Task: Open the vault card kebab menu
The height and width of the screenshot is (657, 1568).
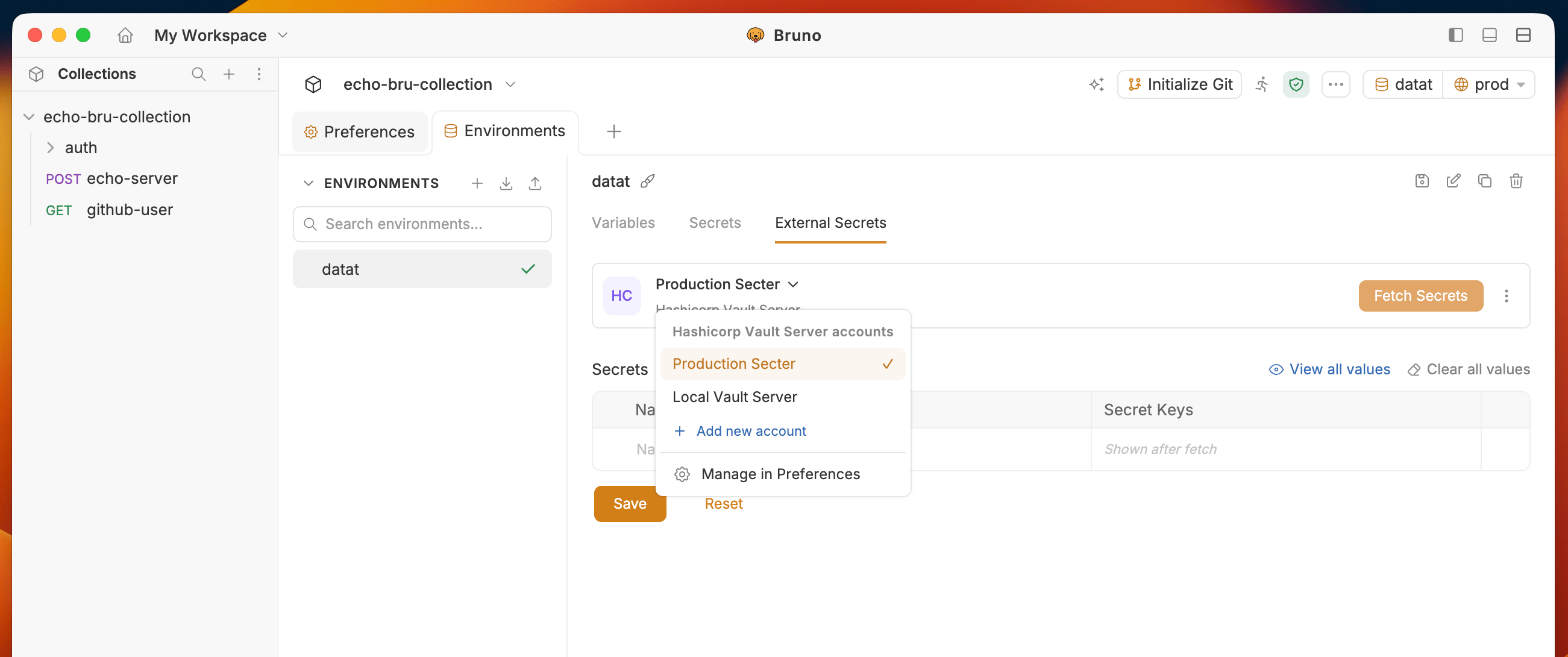Action: [1506, 296]
